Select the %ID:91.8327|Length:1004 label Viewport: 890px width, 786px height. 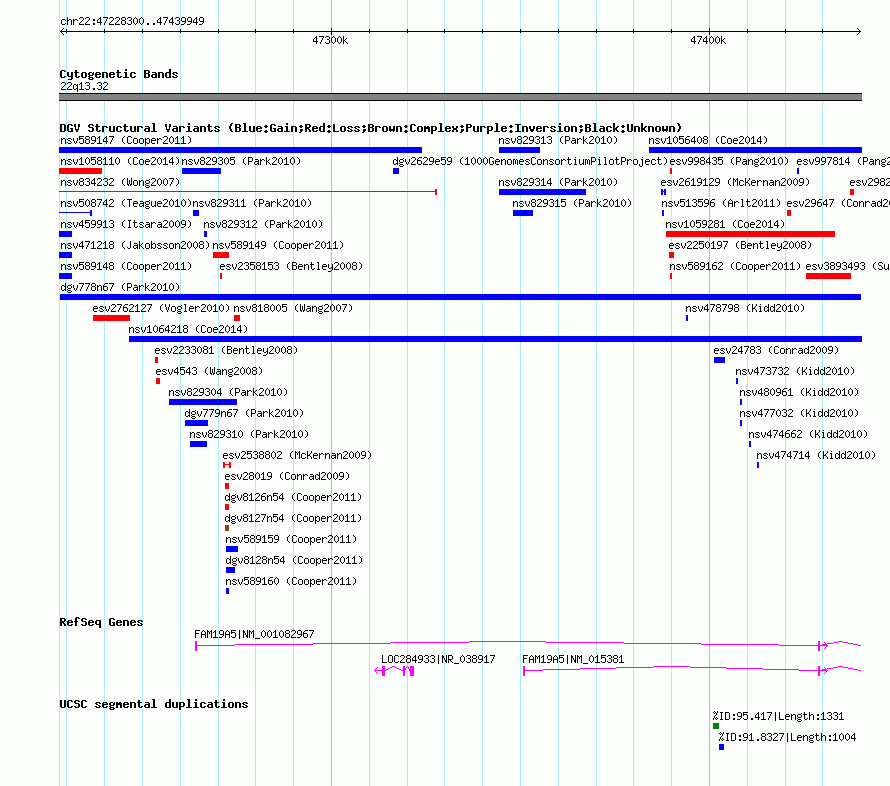(x=787, y=737)
